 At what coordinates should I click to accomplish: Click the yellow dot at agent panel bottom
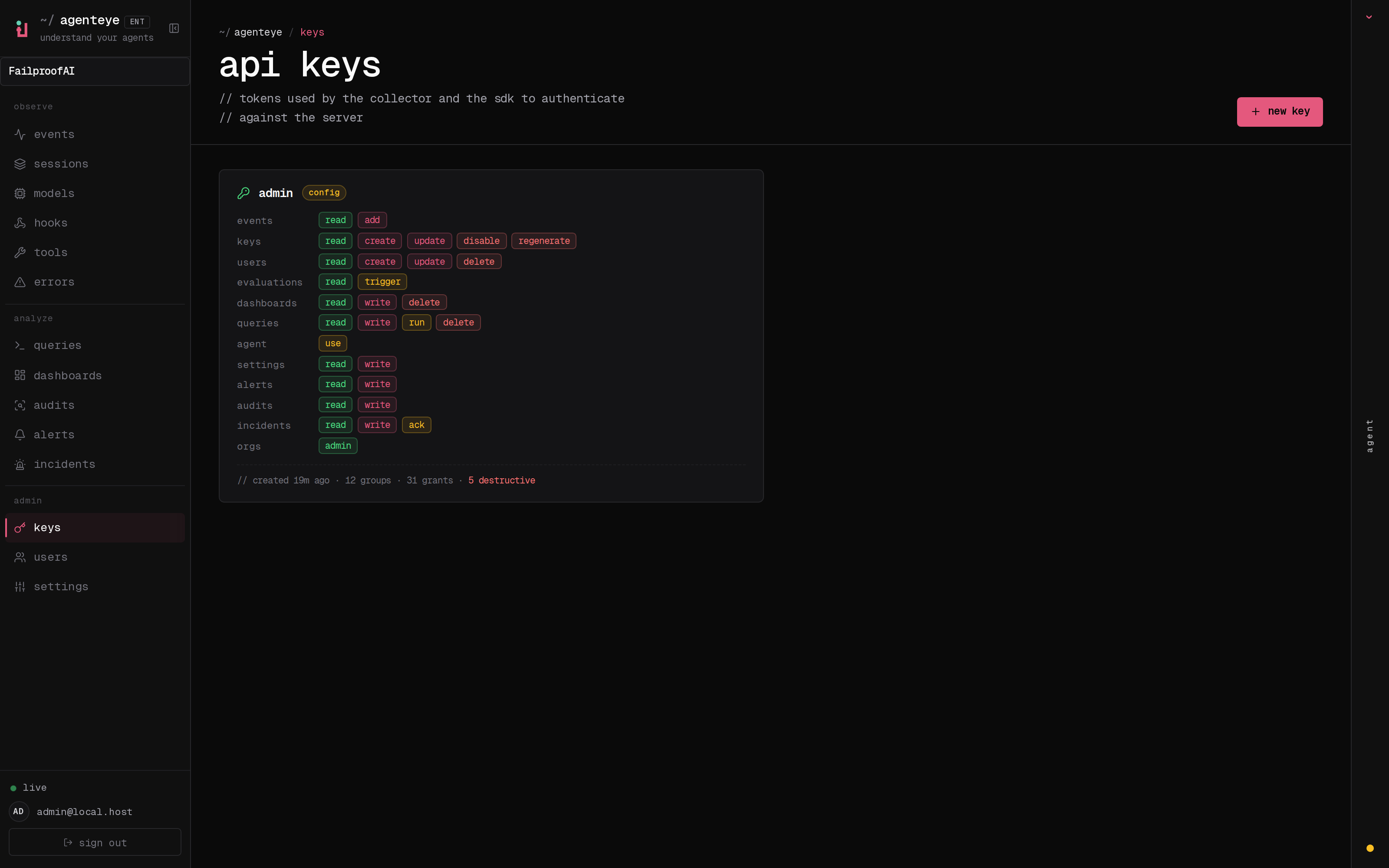pos(1370,848)
